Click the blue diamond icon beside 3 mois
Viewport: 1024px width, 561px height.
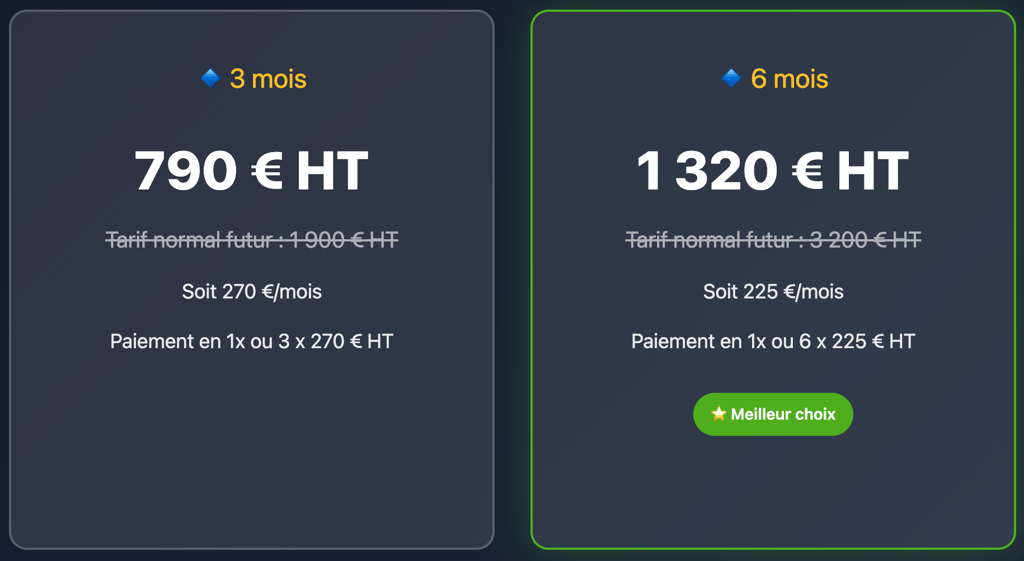[210, 78]
